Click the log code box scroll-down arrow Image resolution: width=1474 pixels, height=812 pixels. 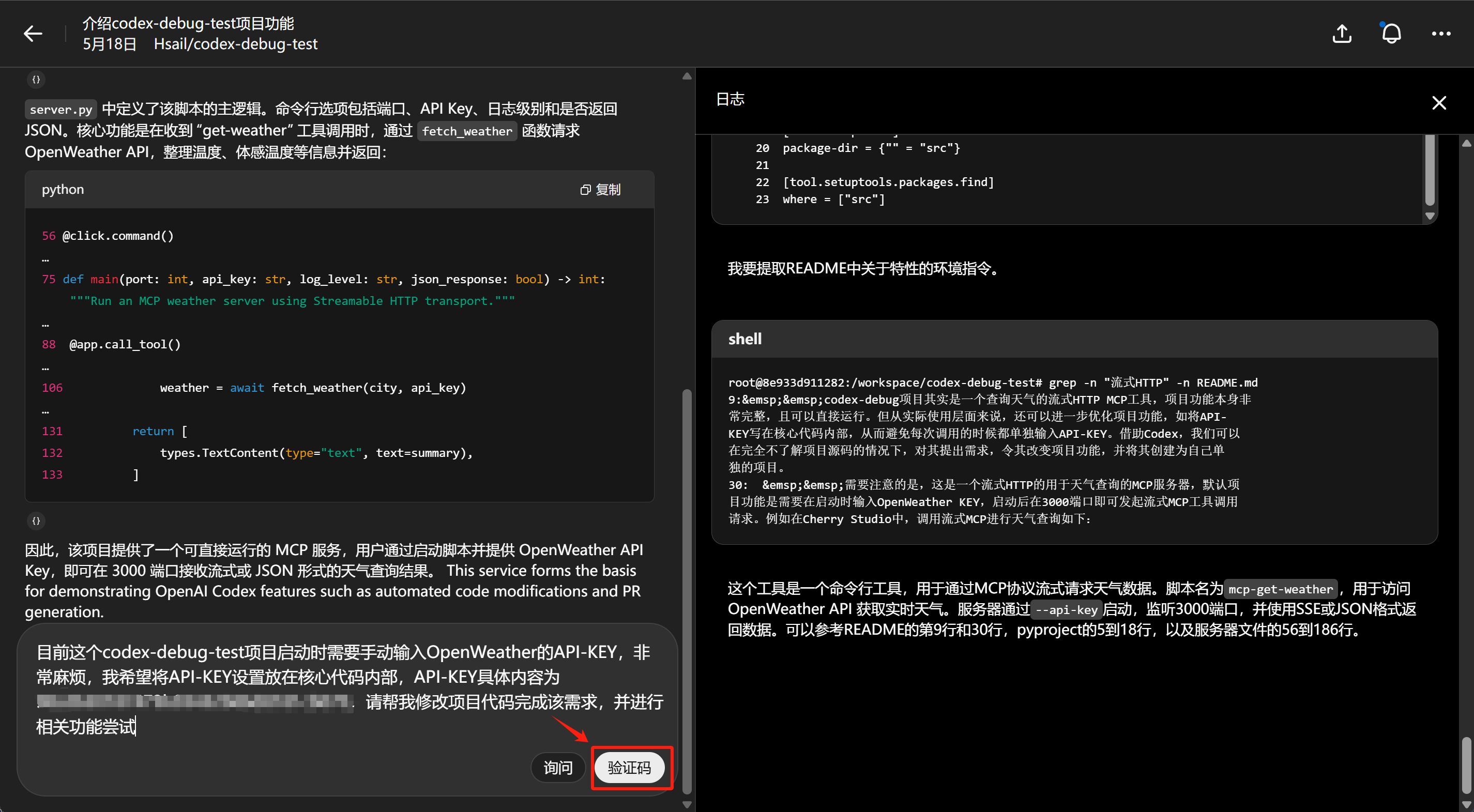pos(1430,216)
